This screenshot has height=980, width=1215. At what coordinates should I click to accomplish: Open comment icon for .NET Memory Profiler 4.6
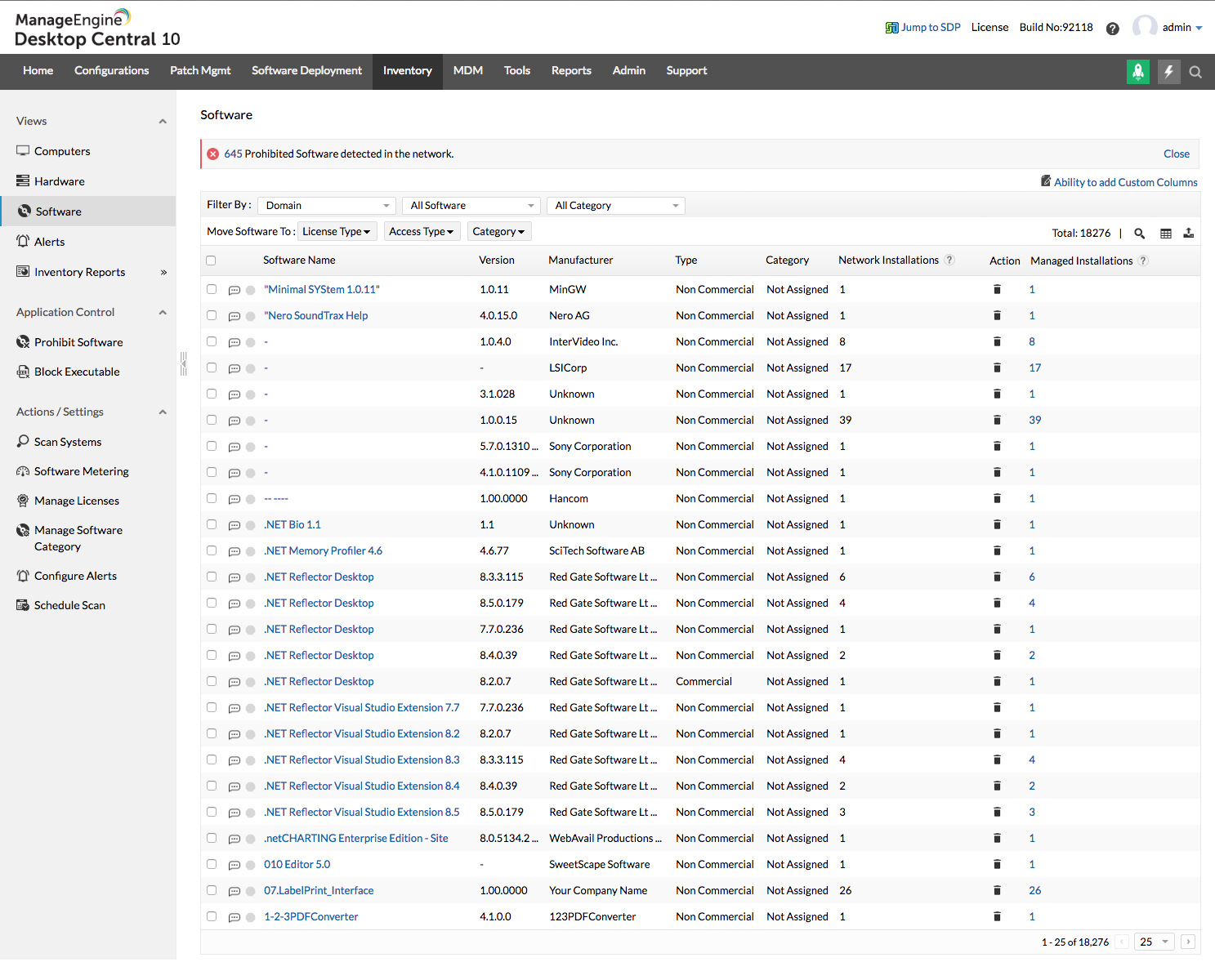(x=235, y=551)
